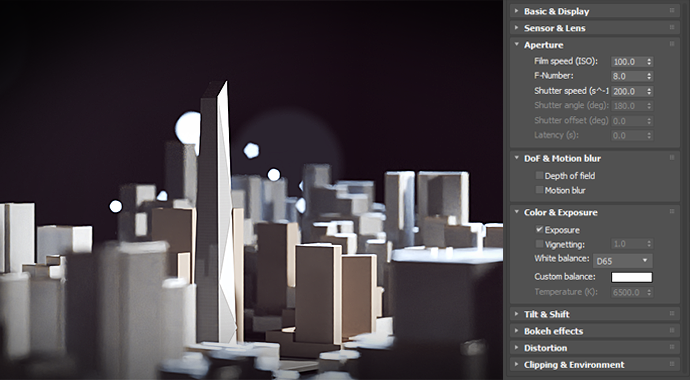
Task: Open the White balance D65 dropdown
Action: coord(623,261)
